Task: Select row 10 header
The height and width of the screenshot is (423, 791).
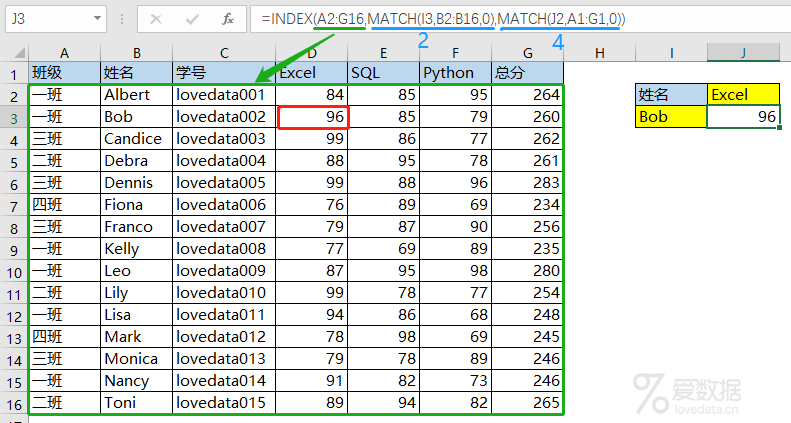Action: pos(14,272)
